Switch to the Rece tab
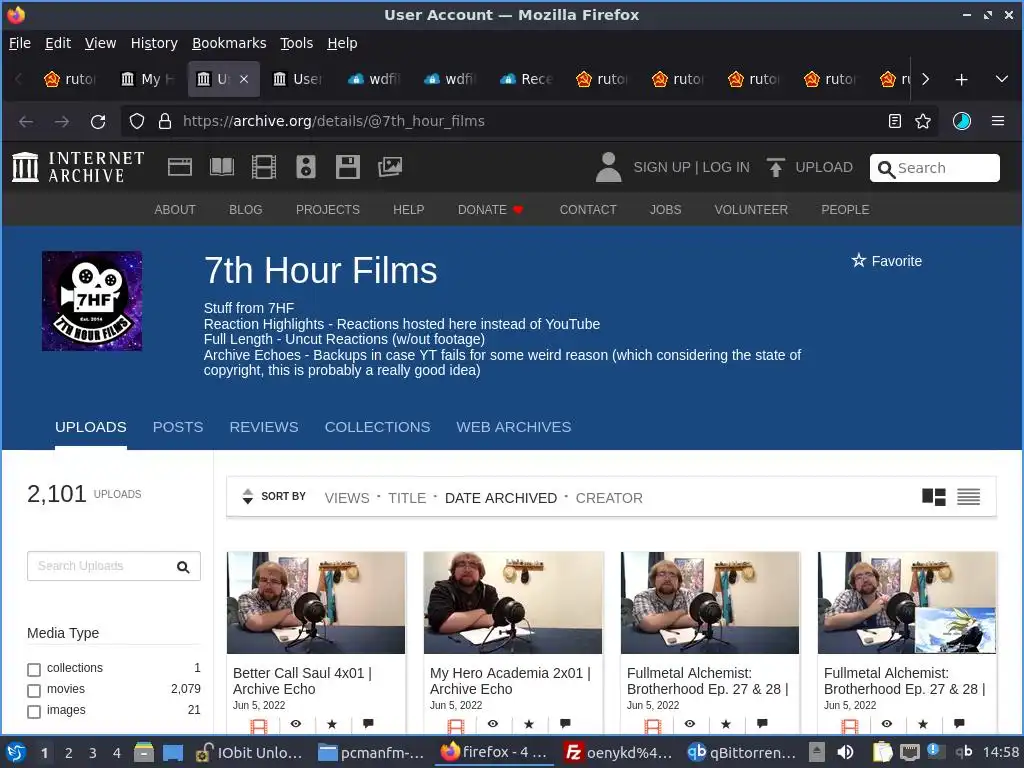The width and height of the screenshot is (1024, 768). click(526, 79)
